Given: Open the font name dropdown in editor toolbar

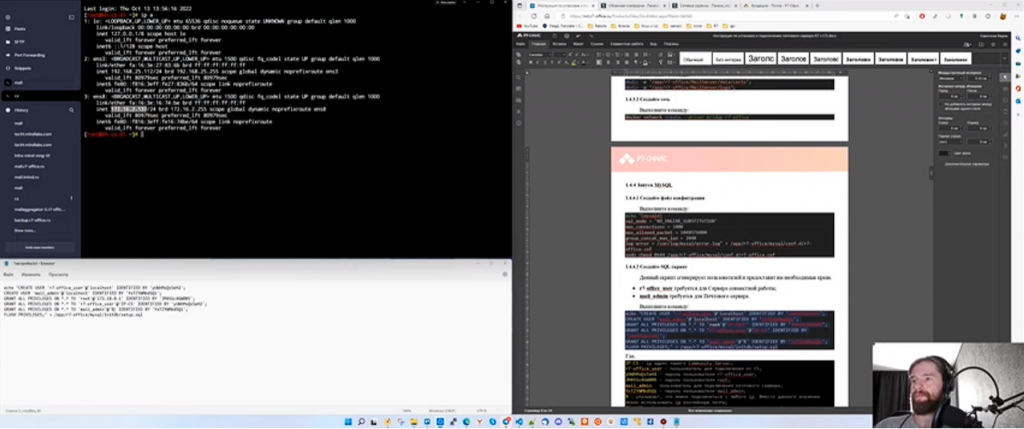Looking at the screenshot, I should [538, 54].
